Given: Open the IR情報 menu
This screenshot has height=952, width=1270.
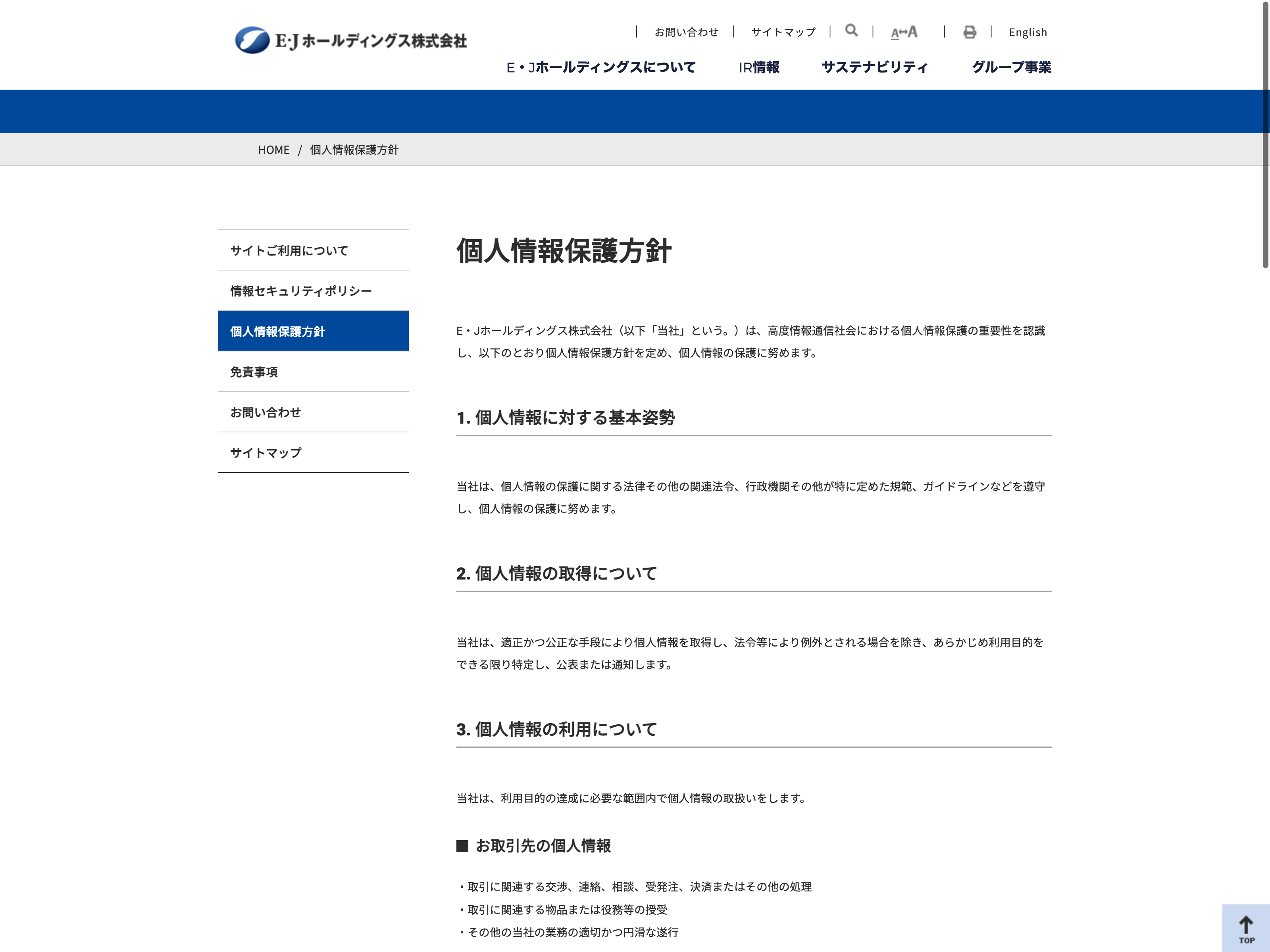Looking at the screenshot, I should 758,68.
